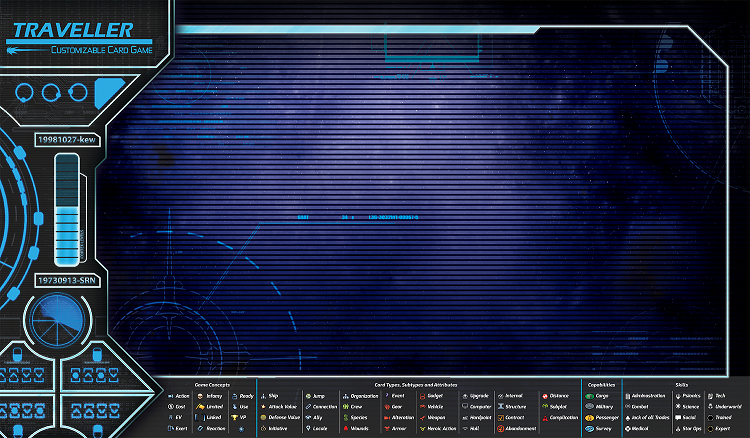Click the Card Types, Subtypes and Attributes heading
The width and height of the screenshot is (750, 438).
(x=416, y=385)
